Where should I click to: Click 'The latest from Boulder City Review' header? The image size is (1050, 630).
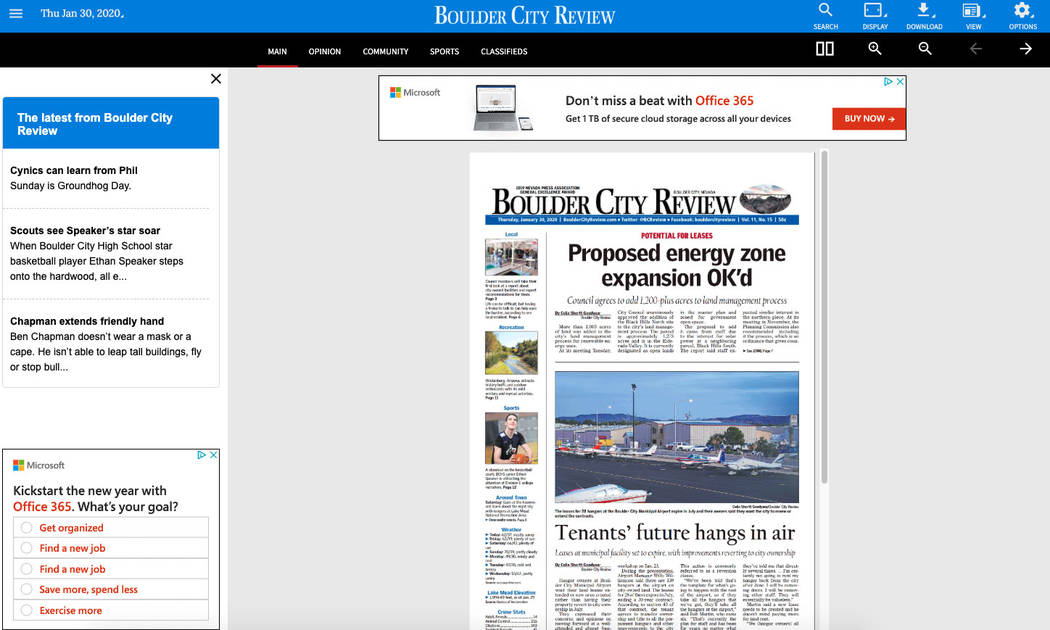pyautogui.click(x=111, y=123)
